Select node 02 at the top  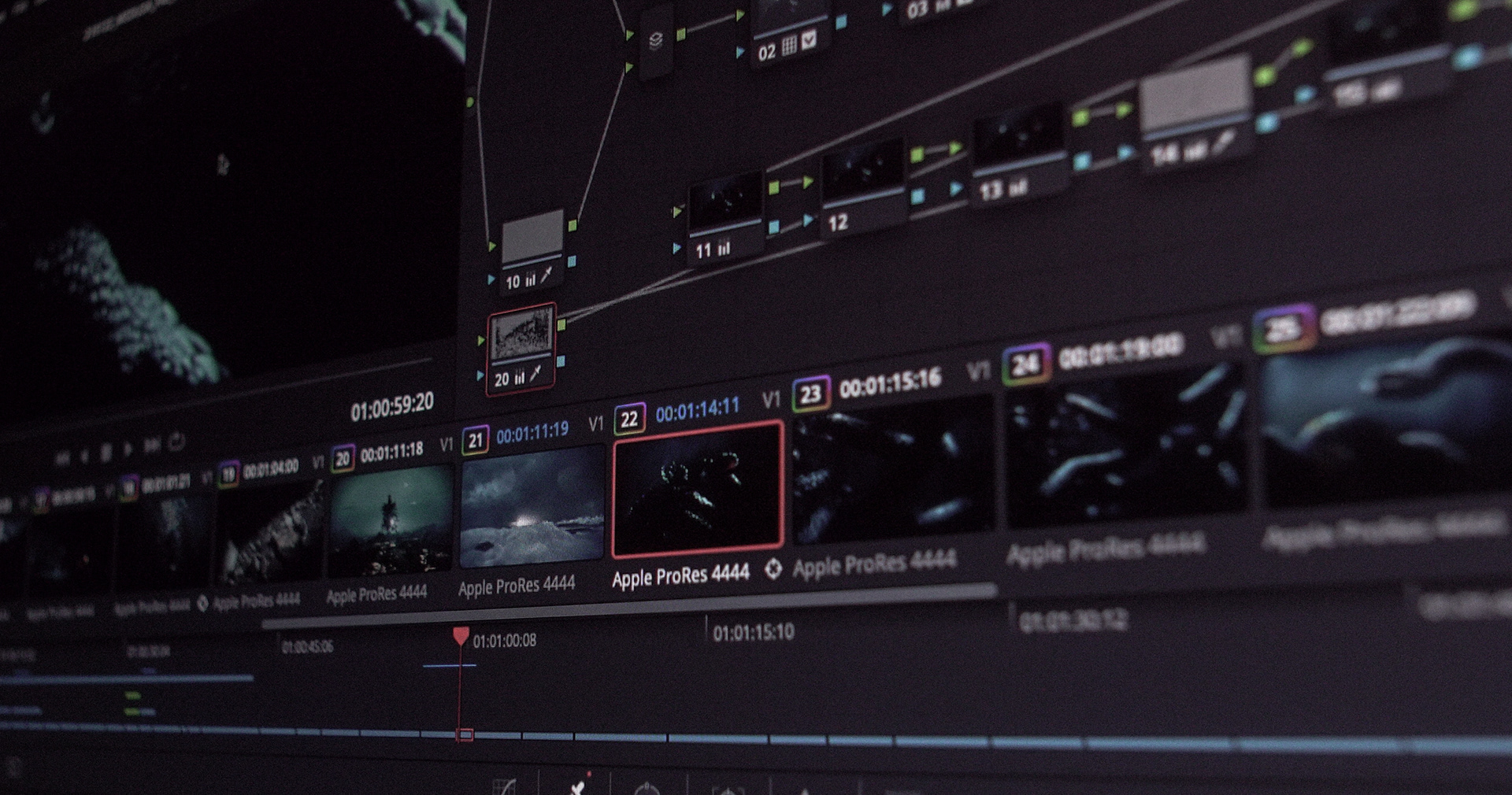791,31
